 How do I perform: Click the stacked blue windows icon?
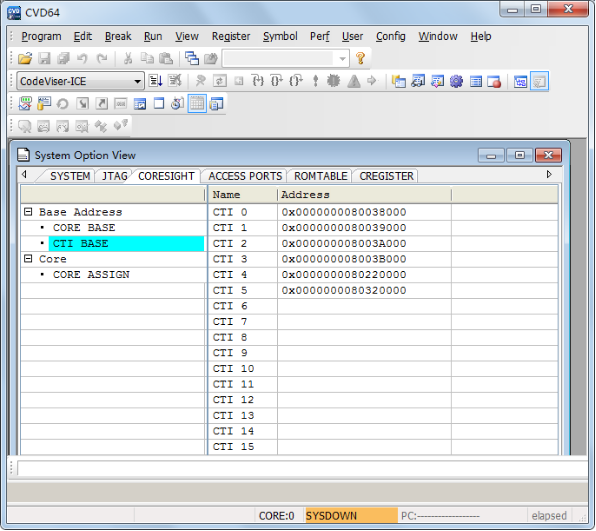216,104
